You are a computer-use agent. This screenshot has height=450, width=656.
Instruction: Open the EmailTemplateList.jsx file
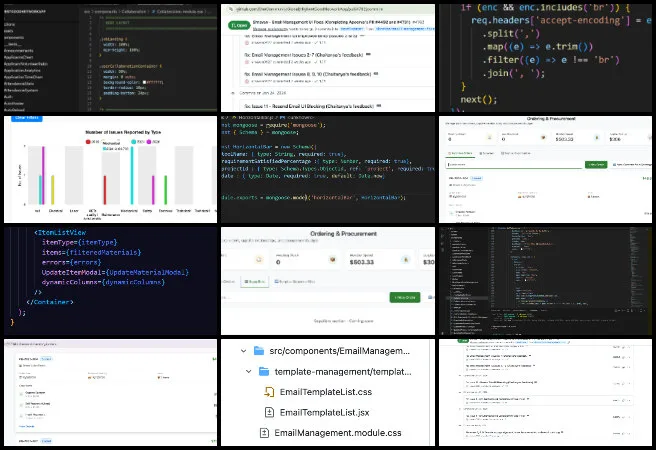326,412
